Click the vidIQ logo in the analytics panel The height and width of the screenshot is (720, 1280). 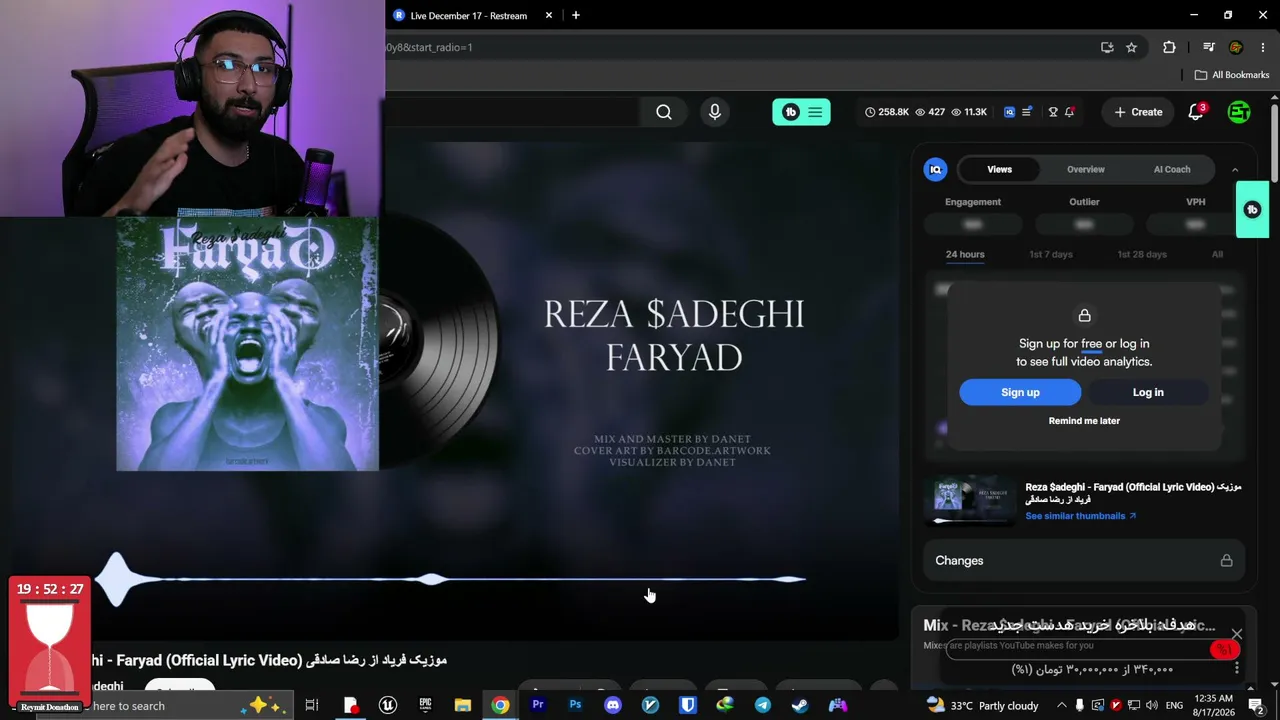pos(936,169)
